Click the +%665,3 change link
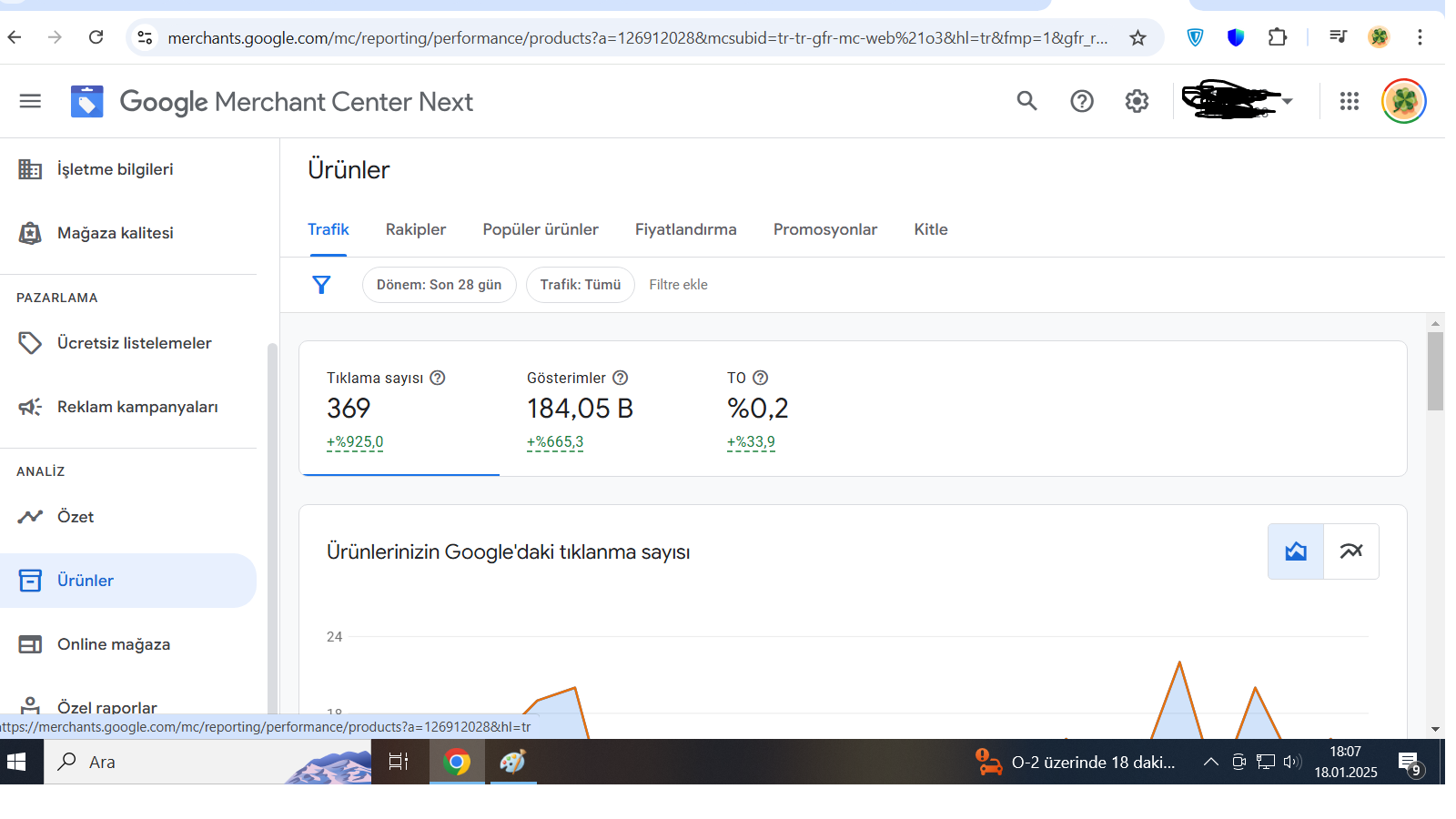 point(555,442)
